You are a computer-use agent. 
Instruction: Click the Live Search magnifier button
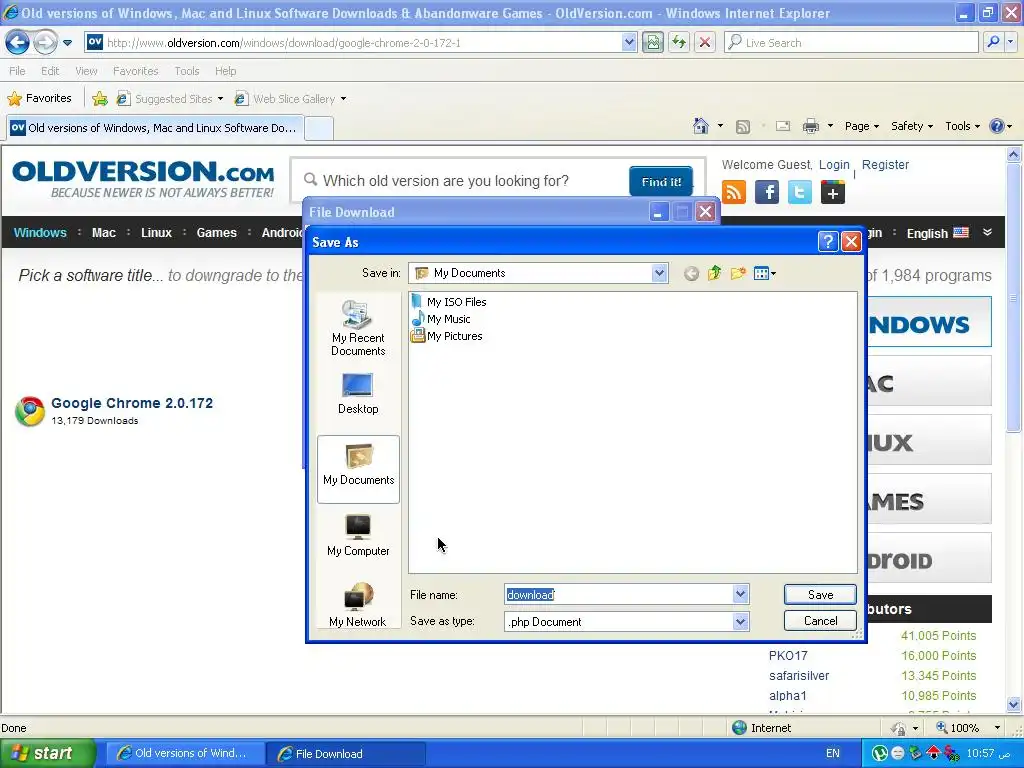993,43
